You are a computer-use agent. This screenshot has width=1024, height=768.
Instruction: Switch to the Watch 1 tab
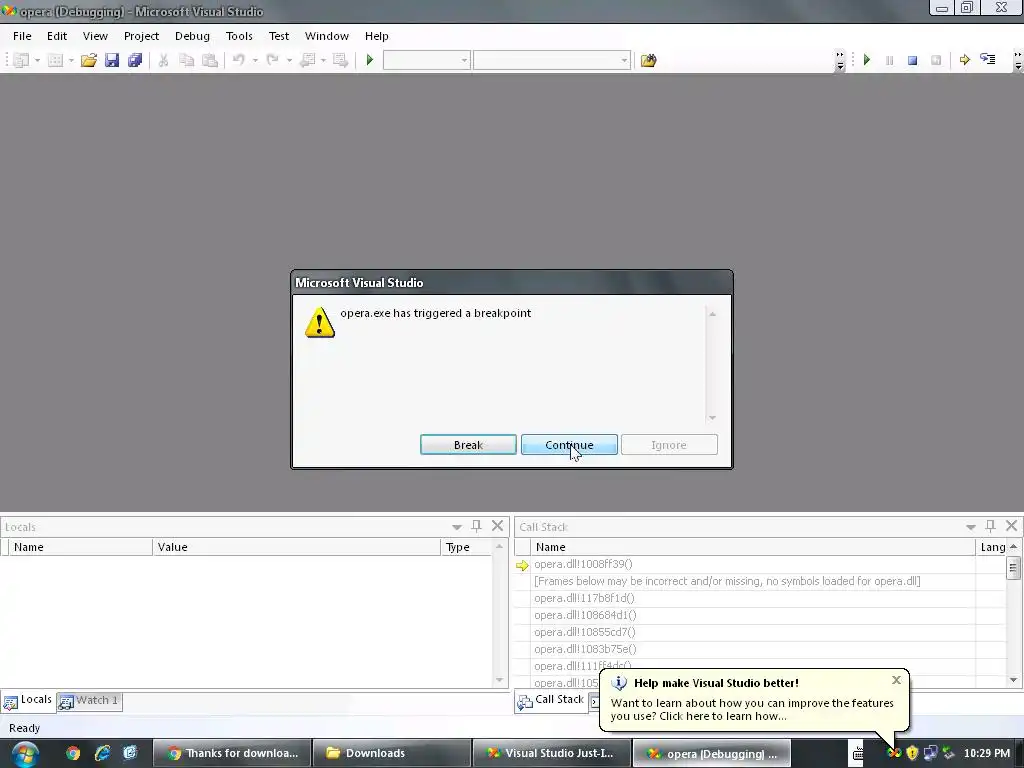(x=89, y=701)
